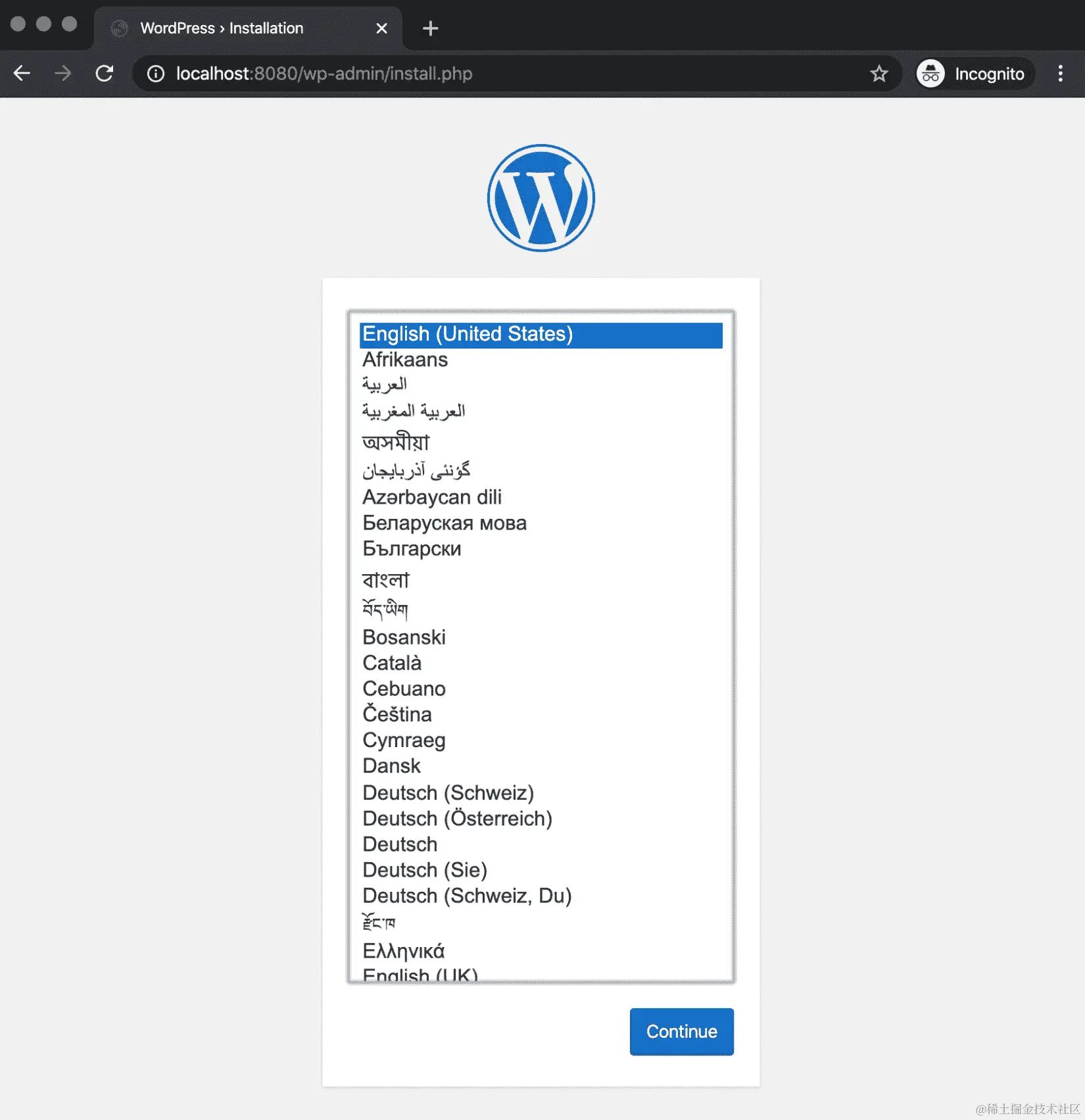Image resolution: width=1085 pixels, height=1120 pixels.
Task: Open a new browser tab
Action: point(430,28)
